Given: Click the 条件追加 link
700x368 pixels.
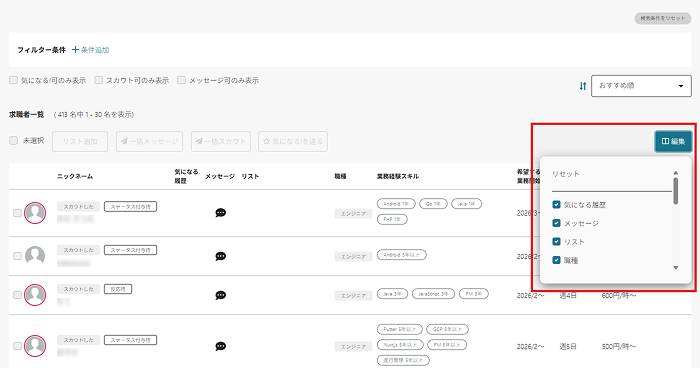Looking at the screenshot, I should coord(91,50).
